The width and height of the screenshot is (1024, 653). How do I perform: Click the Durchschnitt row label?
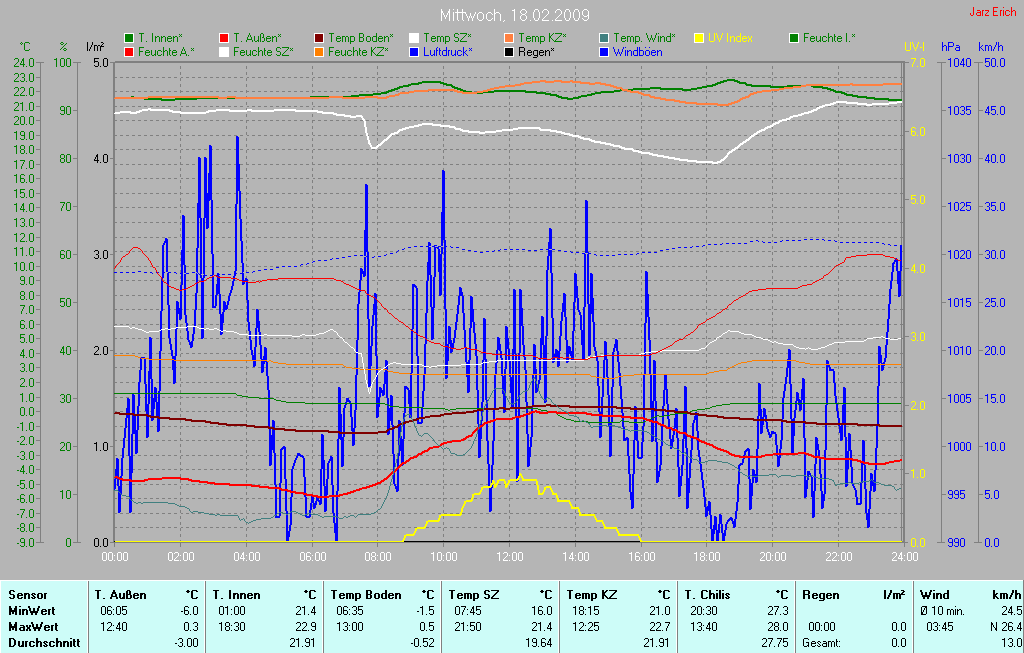coord(44,642)
